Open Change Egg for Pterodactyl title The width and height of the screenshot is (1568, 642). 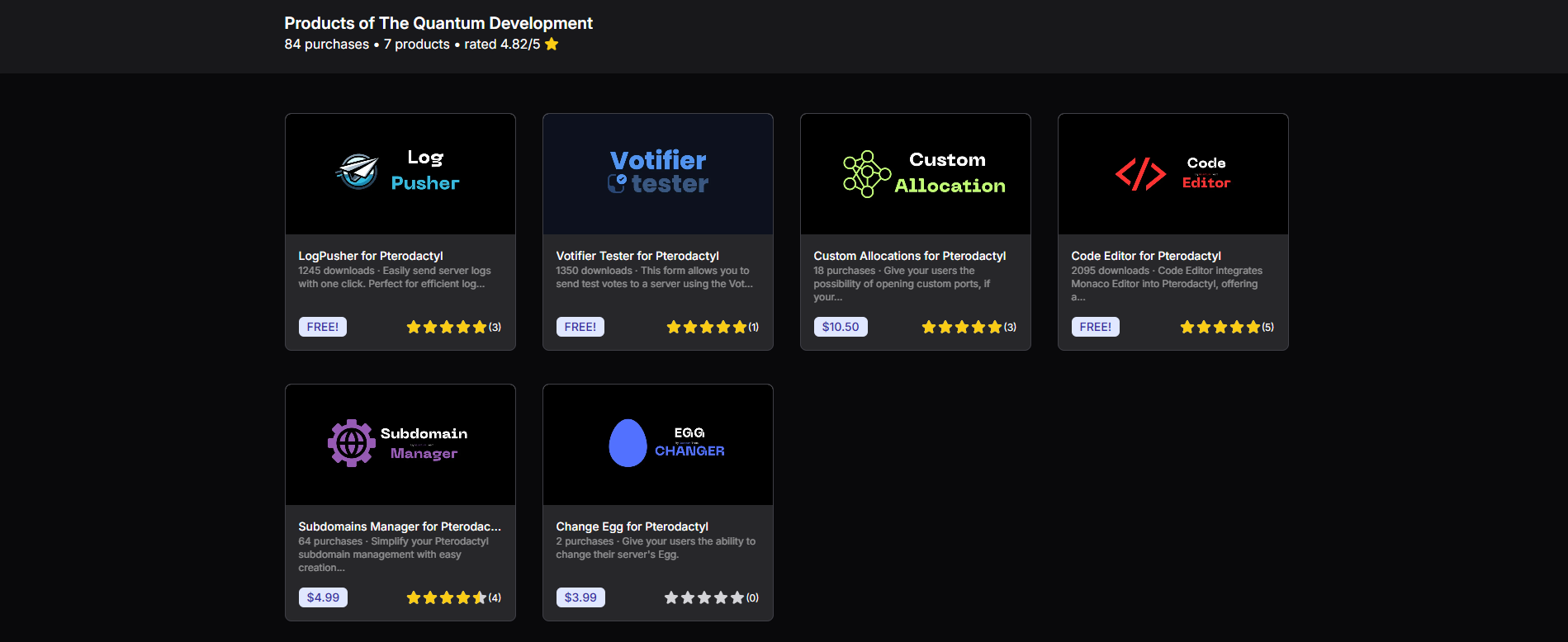(632, 526)
